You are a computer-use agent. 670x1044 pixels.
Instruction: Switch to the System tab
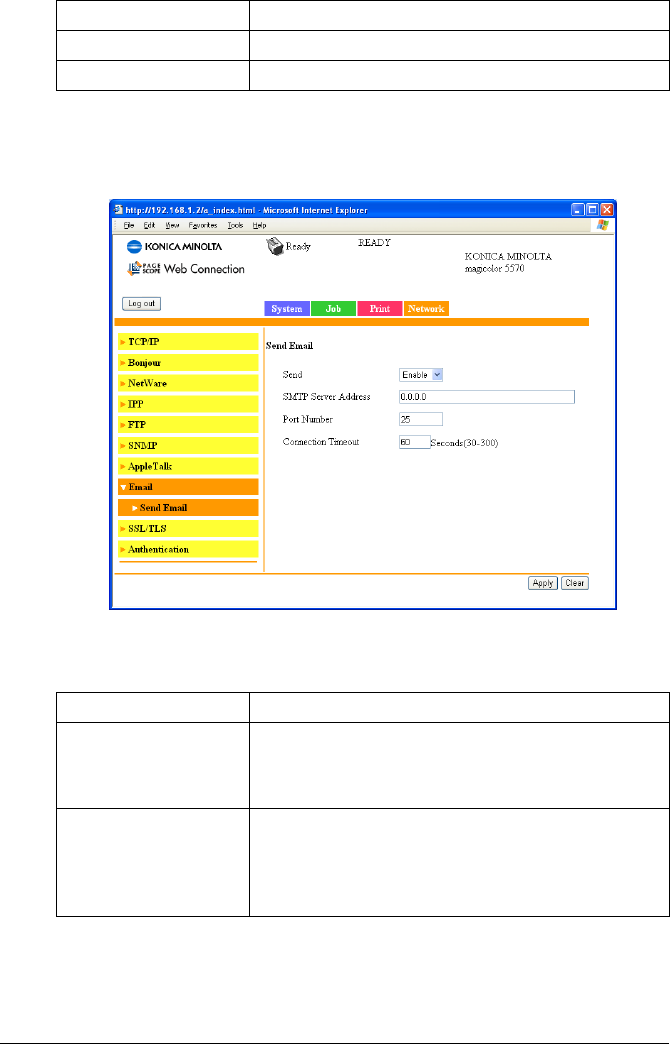coord(287,309)
